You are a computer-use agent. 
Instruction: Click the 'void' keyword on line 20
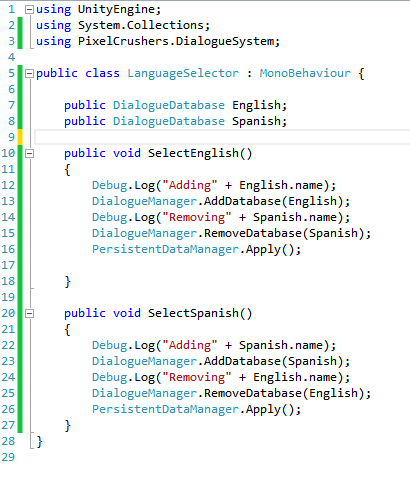pos(127,313)
